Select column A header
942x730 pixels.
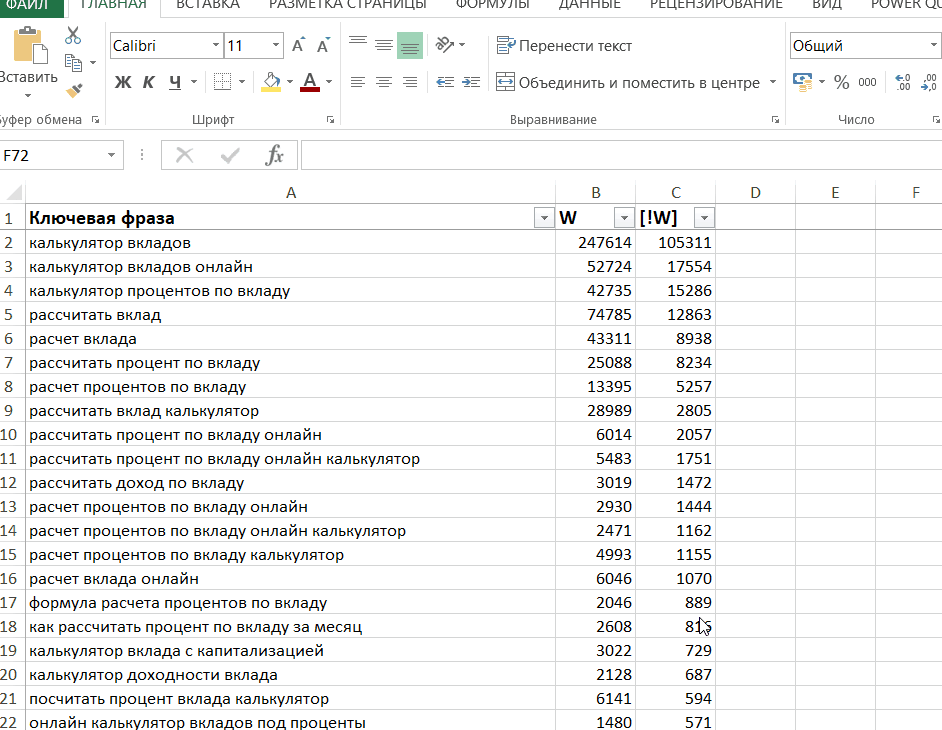[x=291, y=192]
